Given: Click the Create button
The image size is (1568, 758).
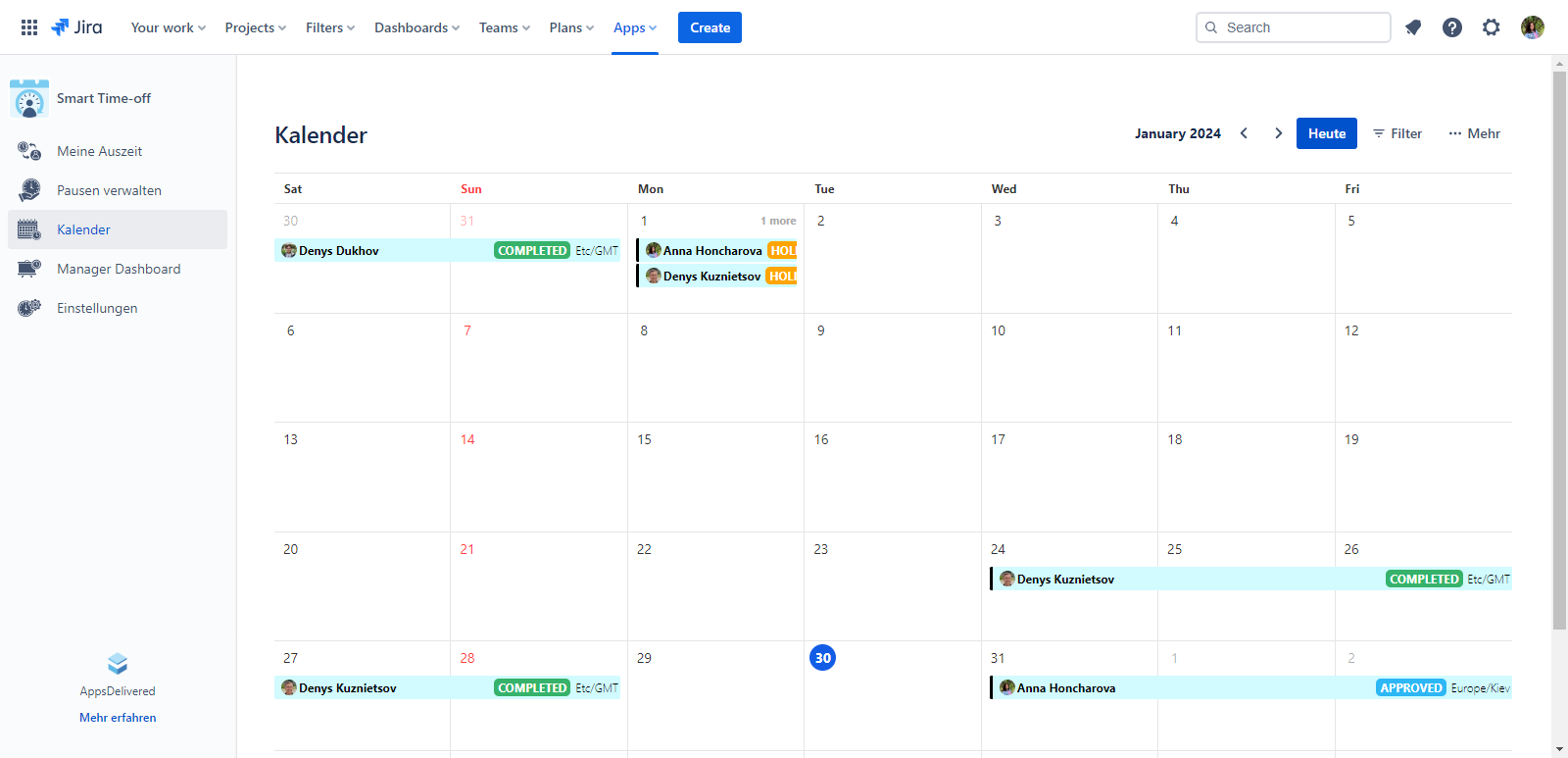Looking at the screenshot, I should tap(710, 27).
